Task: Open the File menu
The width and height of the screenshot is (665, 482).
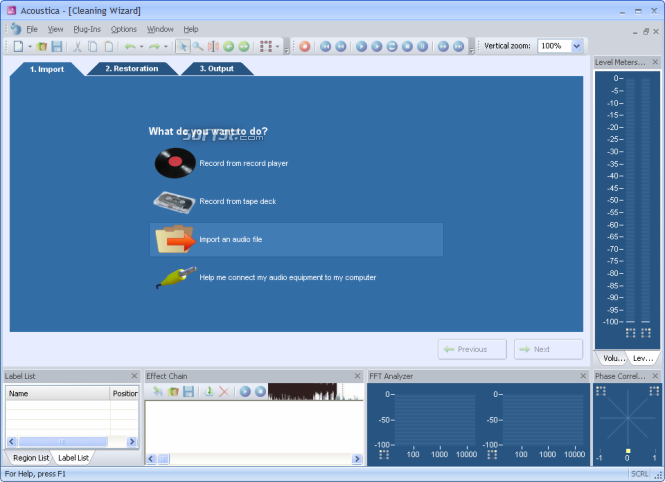Action: coord(32,29)
